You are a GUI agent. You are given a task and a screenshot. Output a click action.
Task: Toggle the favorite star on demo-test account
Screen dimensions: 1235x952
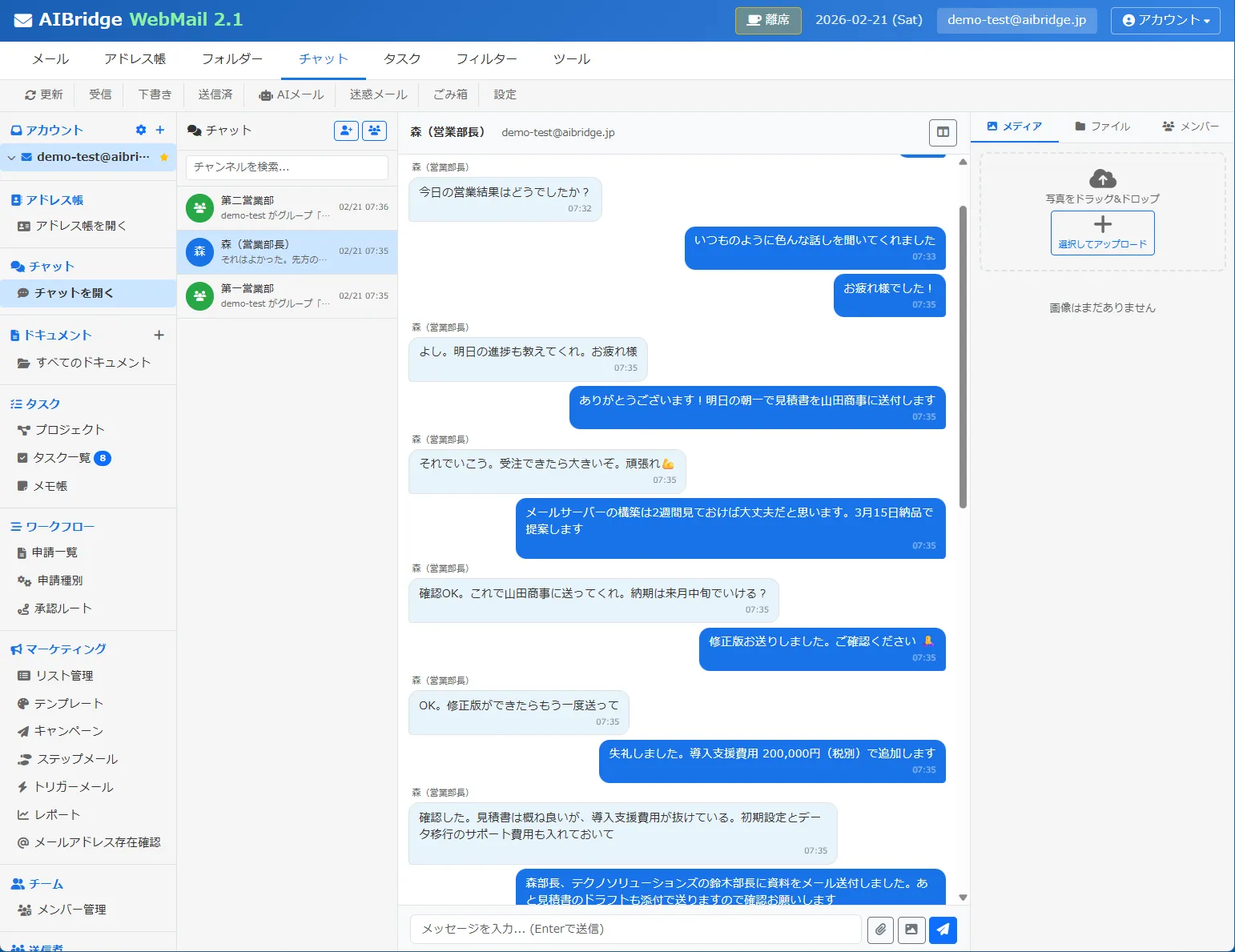point(165,157)
